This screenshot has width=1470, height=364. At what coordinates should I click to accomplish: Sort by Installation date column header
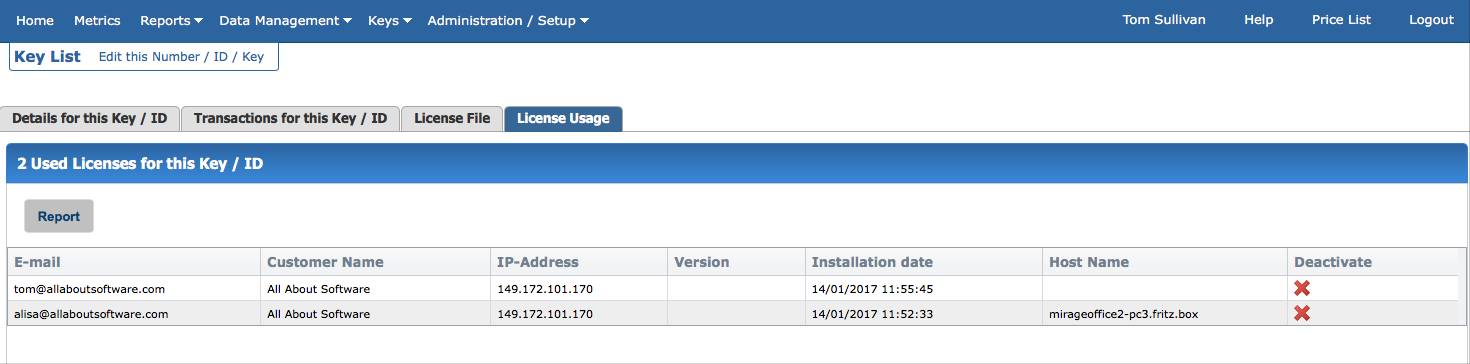(872, 262)
